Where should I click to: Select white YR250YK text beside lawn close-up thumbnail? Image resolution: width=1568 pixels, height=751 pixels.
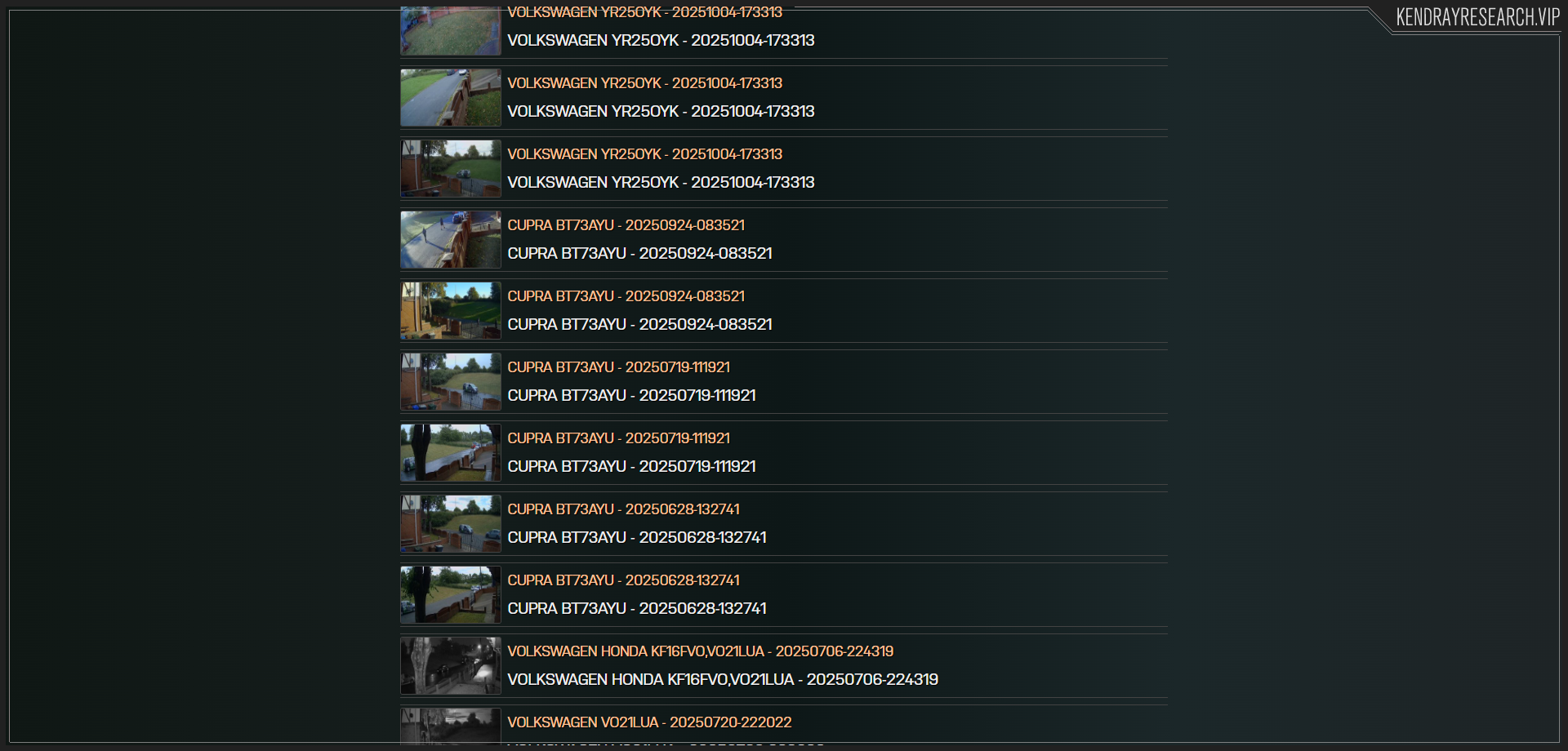click(x=661, y=41)
